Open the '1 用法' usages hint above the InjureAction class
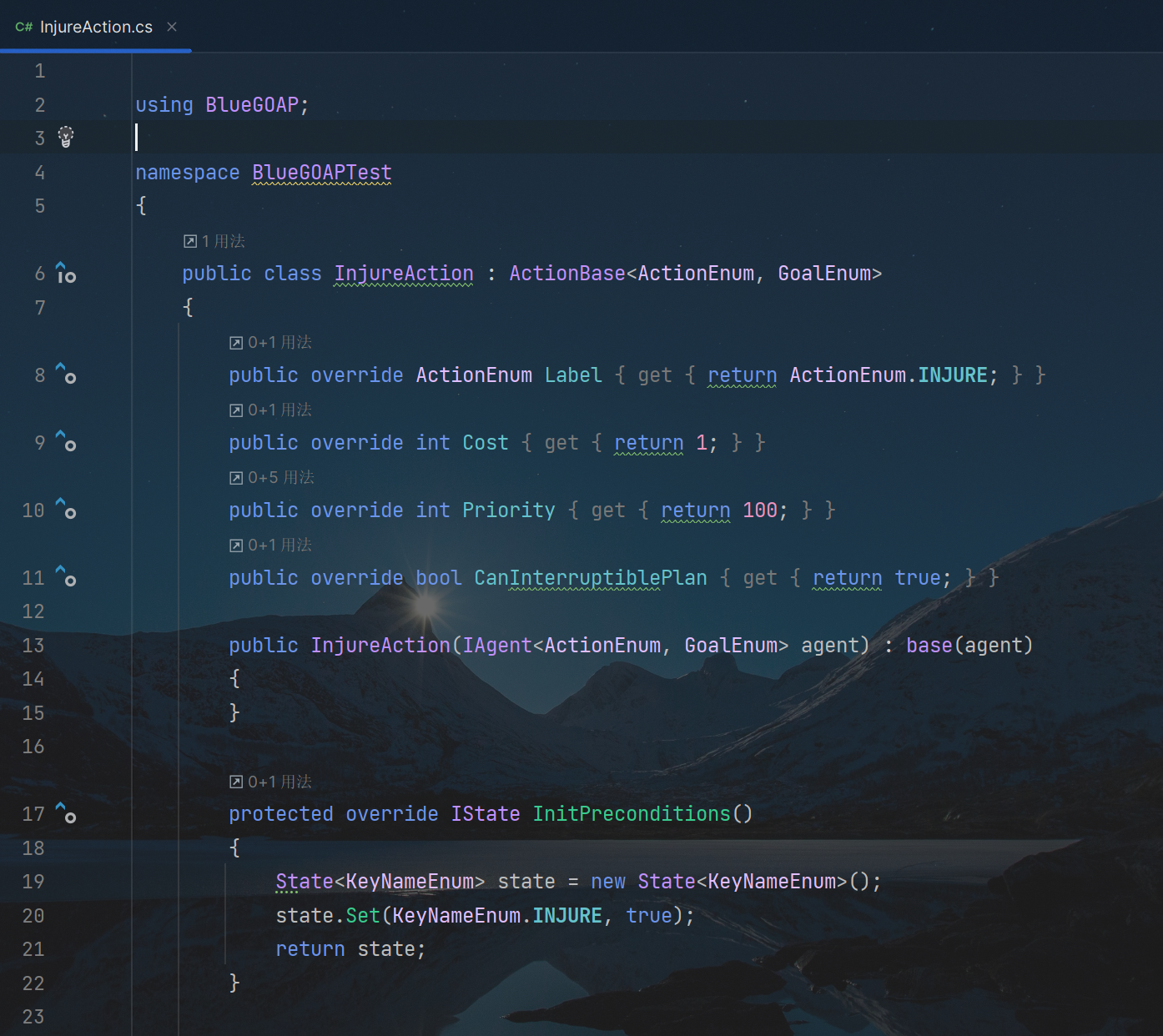 click(214, 241)
